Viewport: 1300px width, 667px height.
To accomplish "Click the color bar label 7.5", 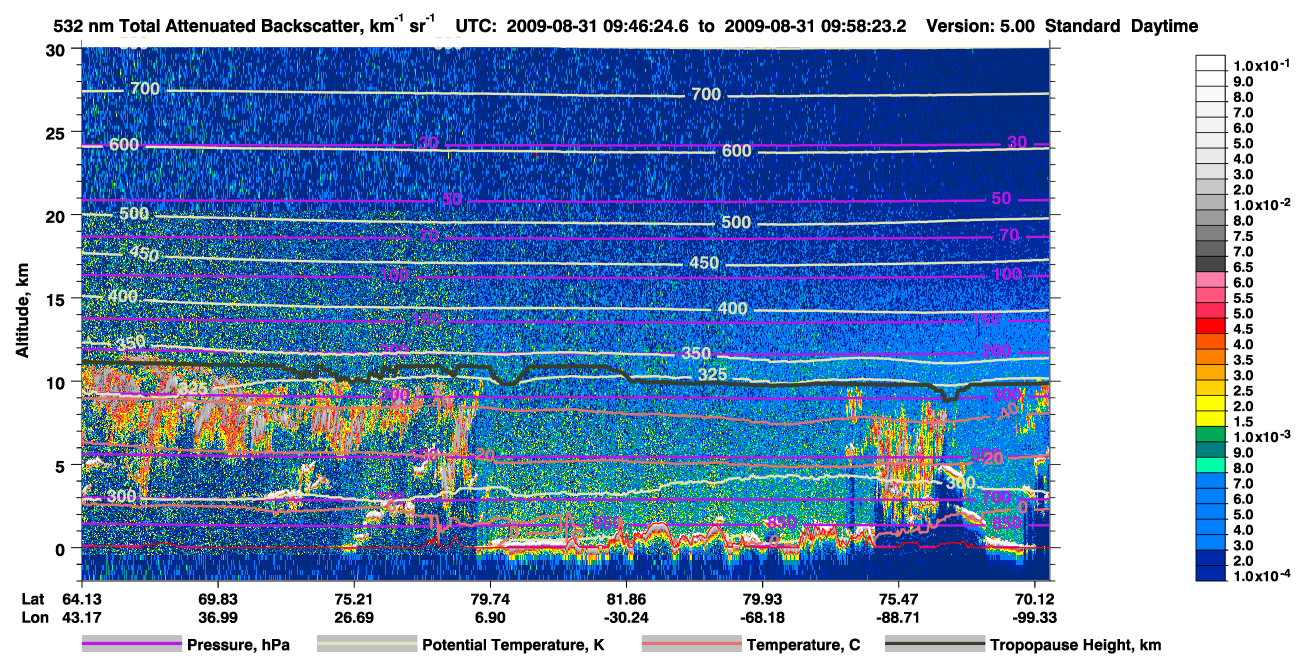I will coord(1242,236).
